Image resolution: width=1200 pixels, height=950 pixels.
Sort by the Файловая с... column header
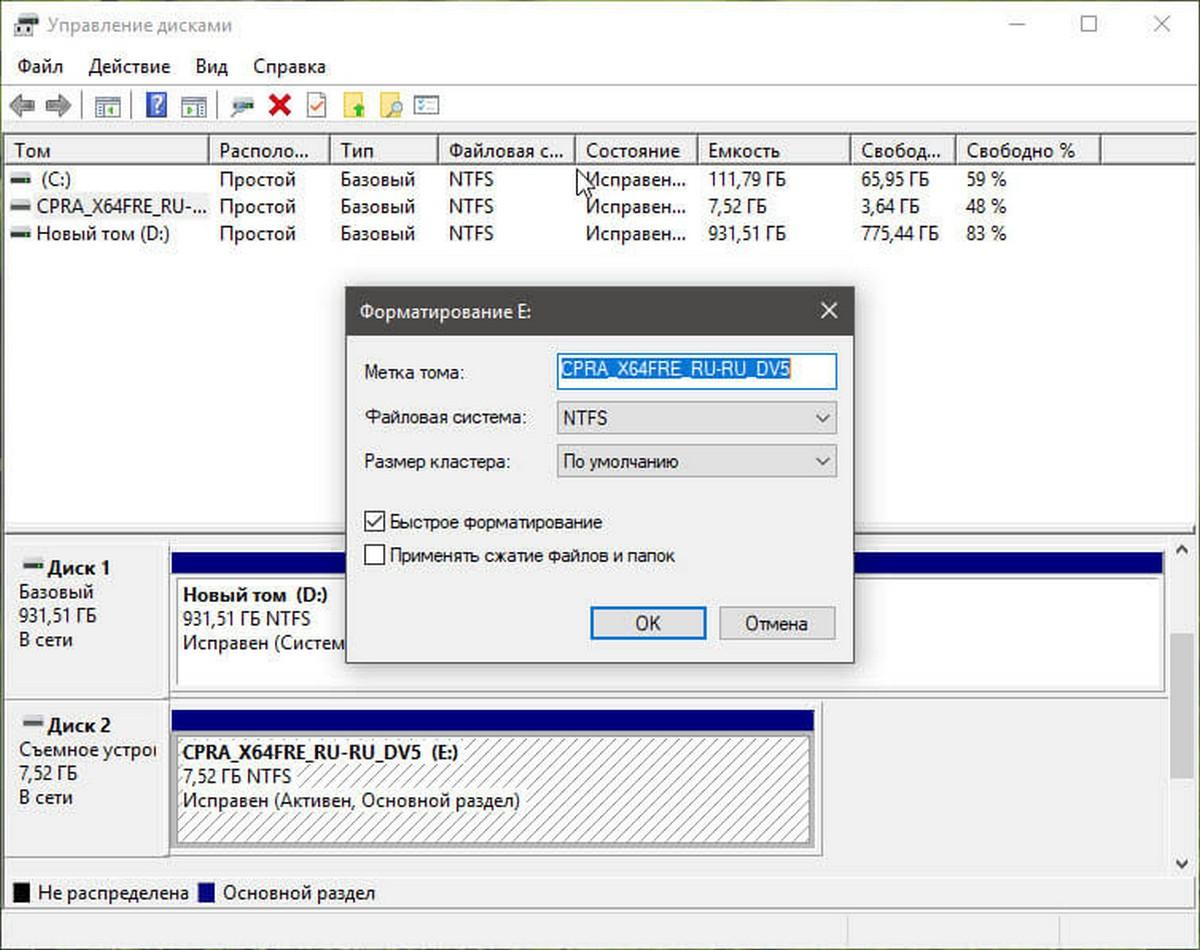point(507,151)
